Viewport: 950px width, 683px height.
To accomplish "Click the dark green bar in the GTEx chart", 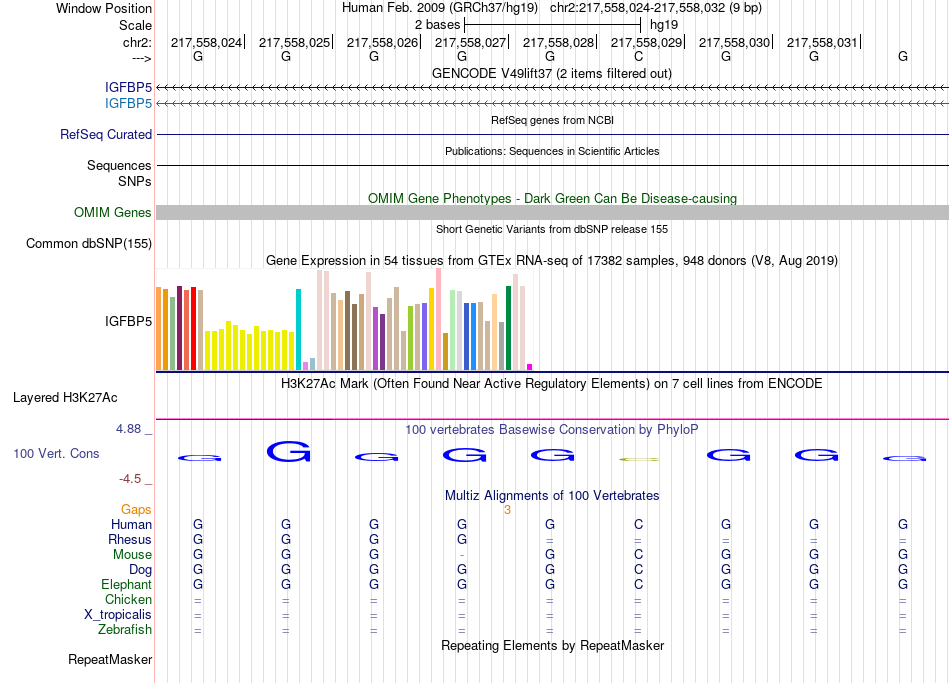I will pyautogui.click(x=508, y=328).
